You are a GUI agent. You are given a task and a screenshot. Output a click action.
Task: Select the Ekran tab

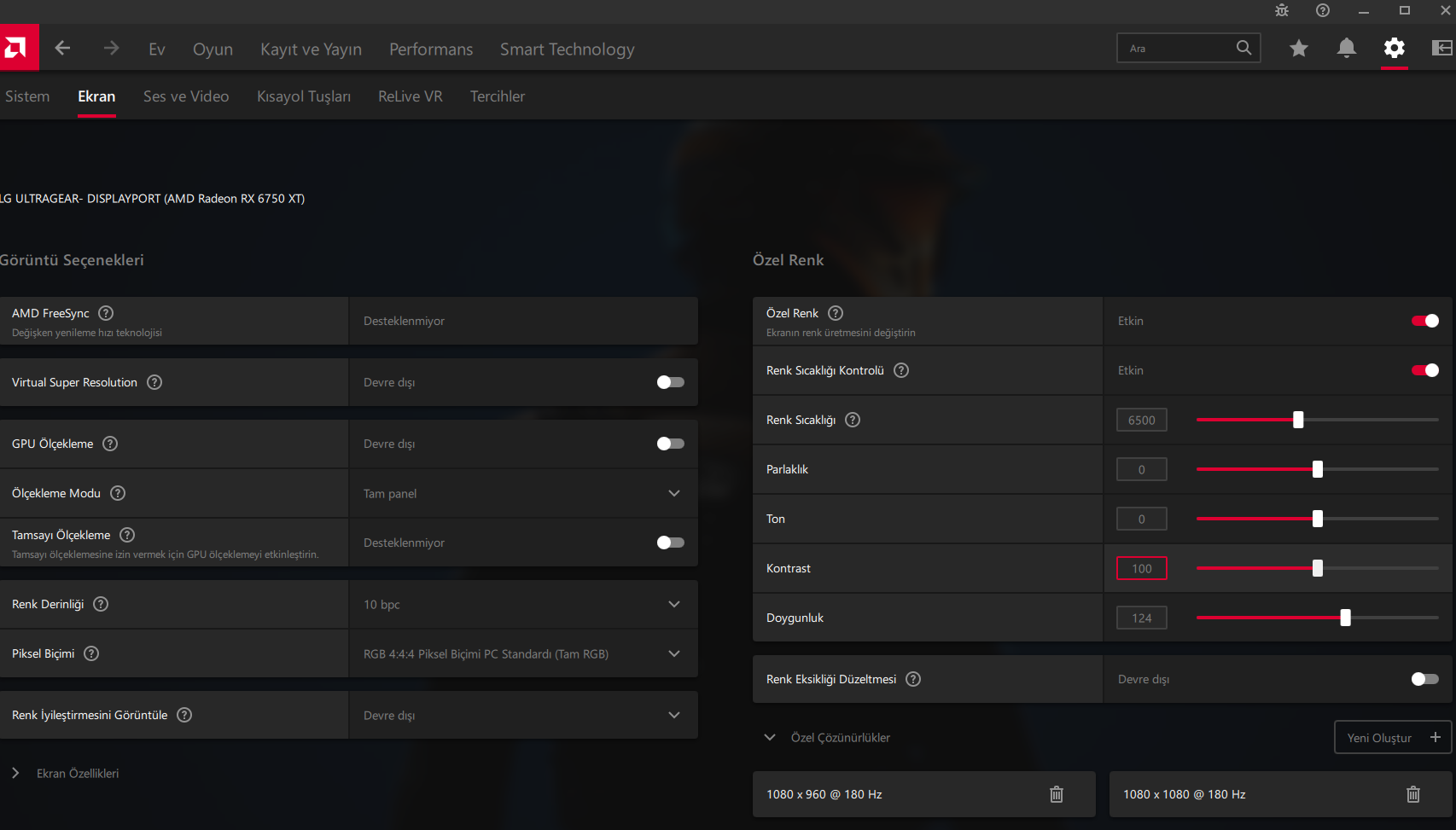(96, 96)
